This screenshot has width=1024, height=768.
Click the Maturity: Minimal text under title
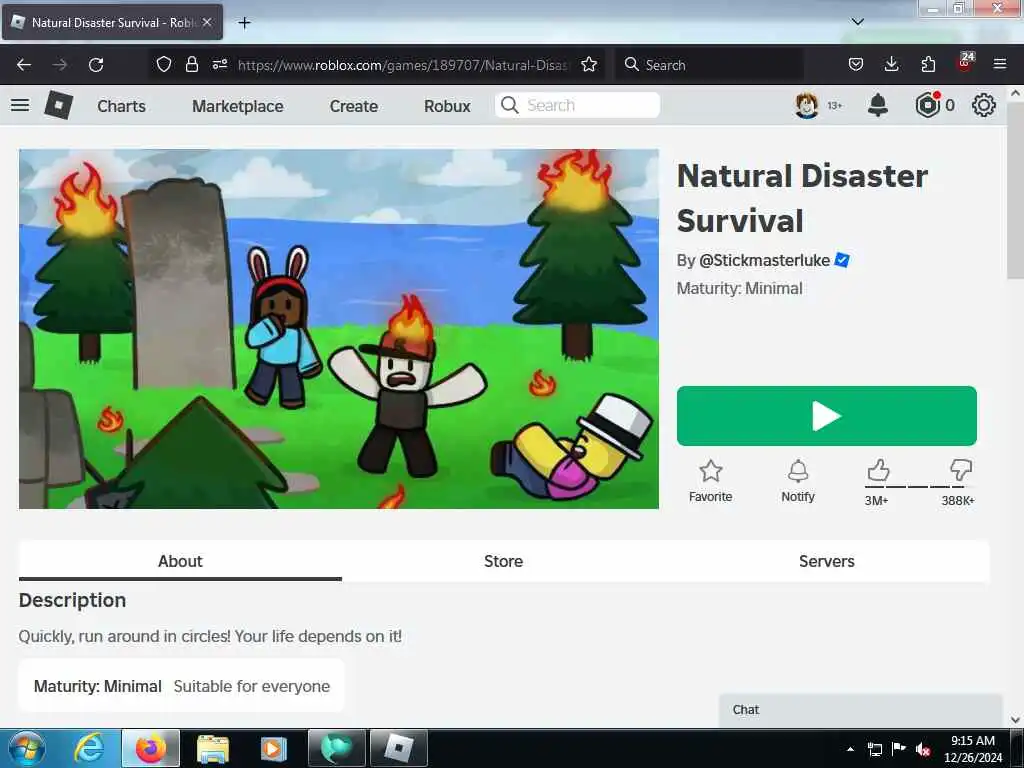(739, 288)
